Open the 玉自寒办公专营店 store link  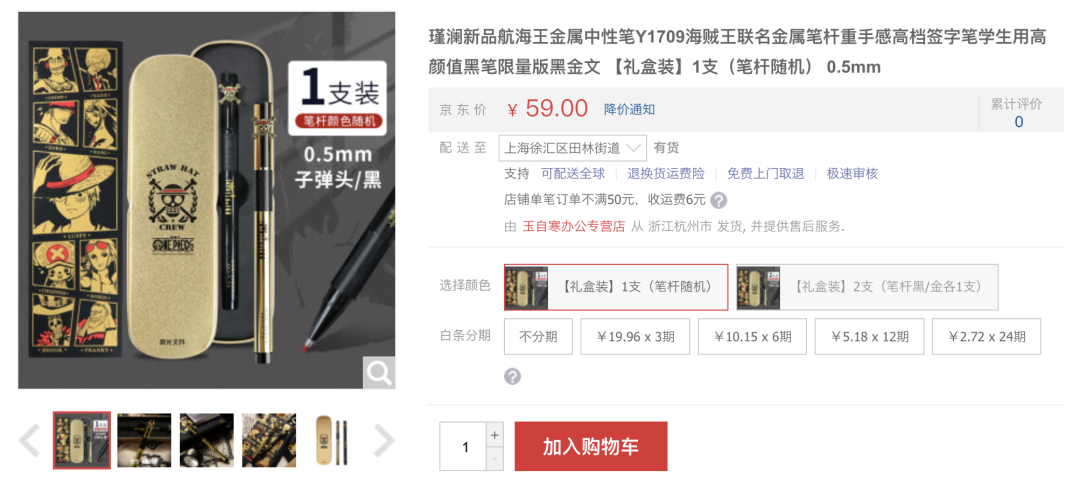coord(574,226)
